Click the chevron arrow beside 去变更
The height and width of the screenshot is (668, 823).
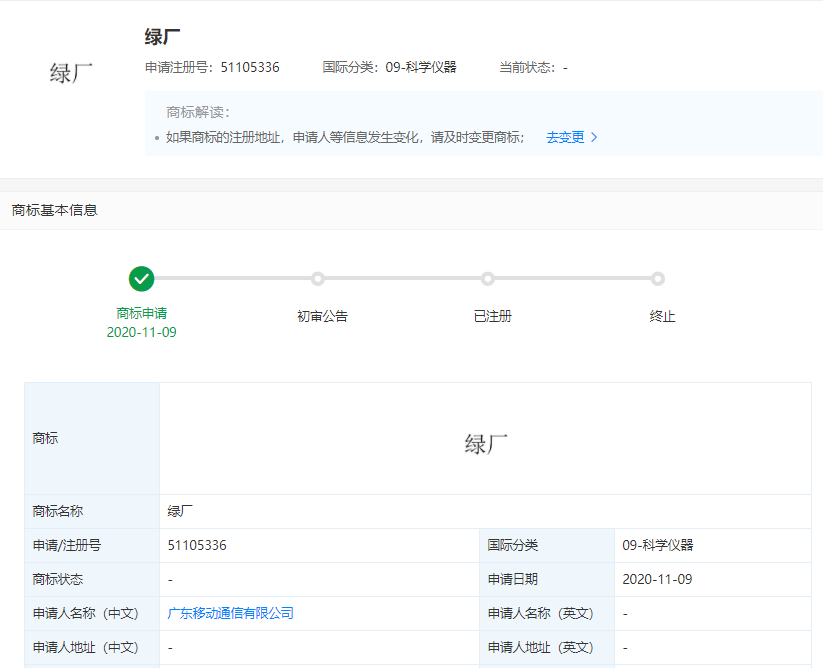595,138
